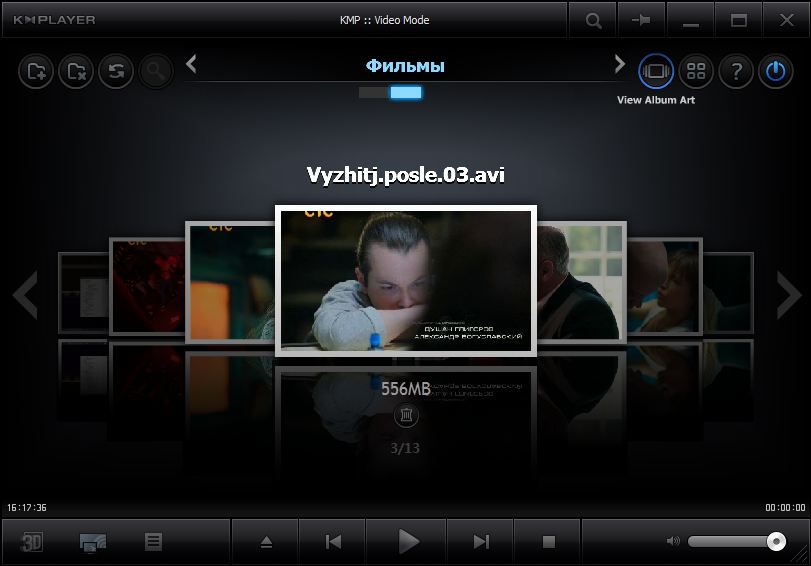
Task: Stop playback
Action: (548, 542)
